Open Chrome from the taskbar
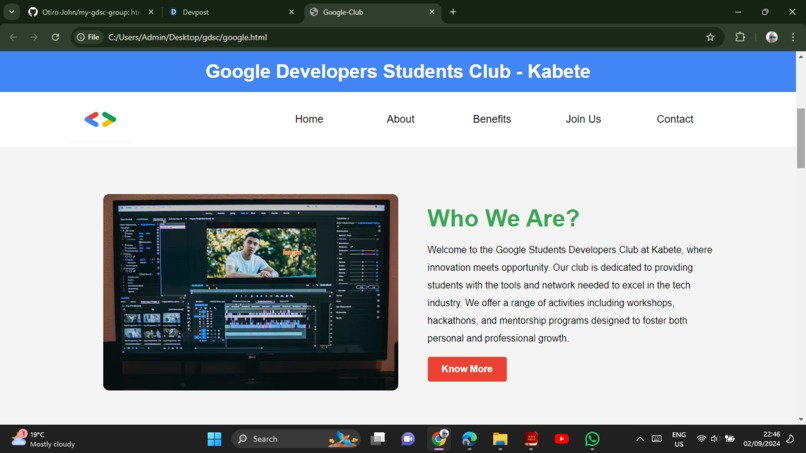This screenshot has height=453, width=806. (439, 439)
